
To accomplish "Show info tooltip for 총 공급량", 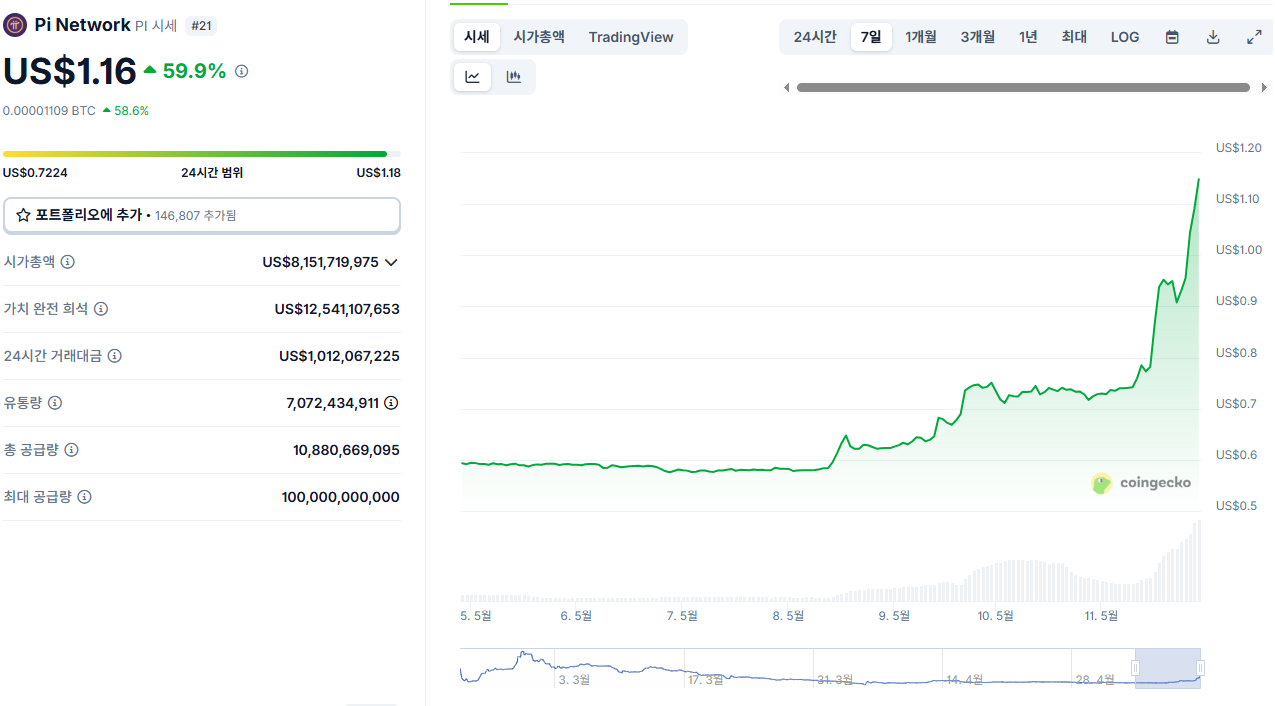I will pyautogui.click(x=71, y=450).
